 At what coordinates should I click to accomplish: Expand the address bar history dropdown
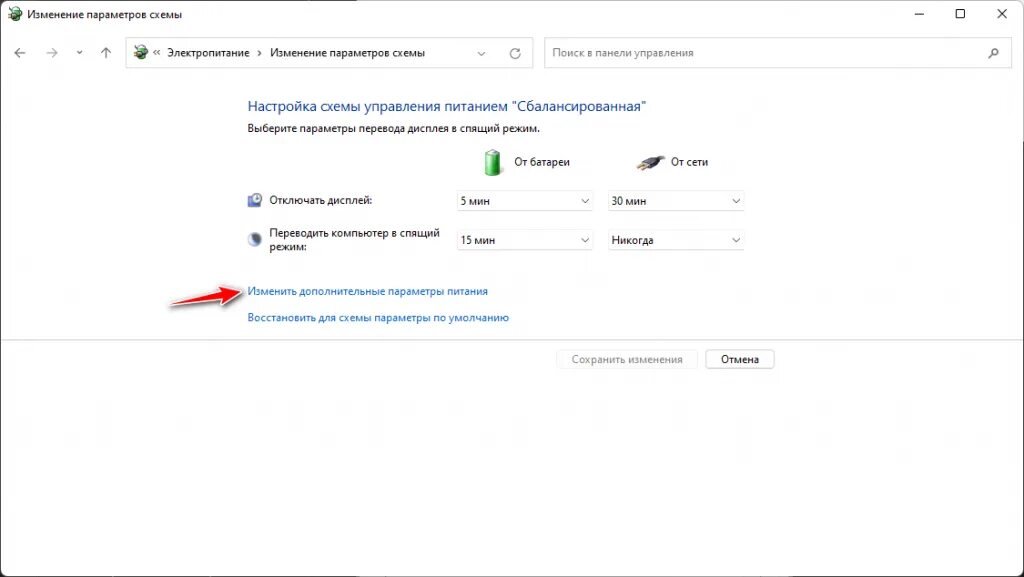point(481,54)
